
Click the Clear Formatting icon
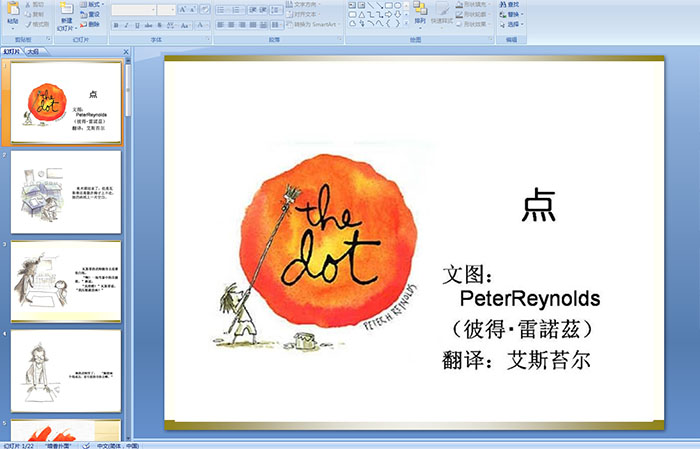[x=204, y=10]
